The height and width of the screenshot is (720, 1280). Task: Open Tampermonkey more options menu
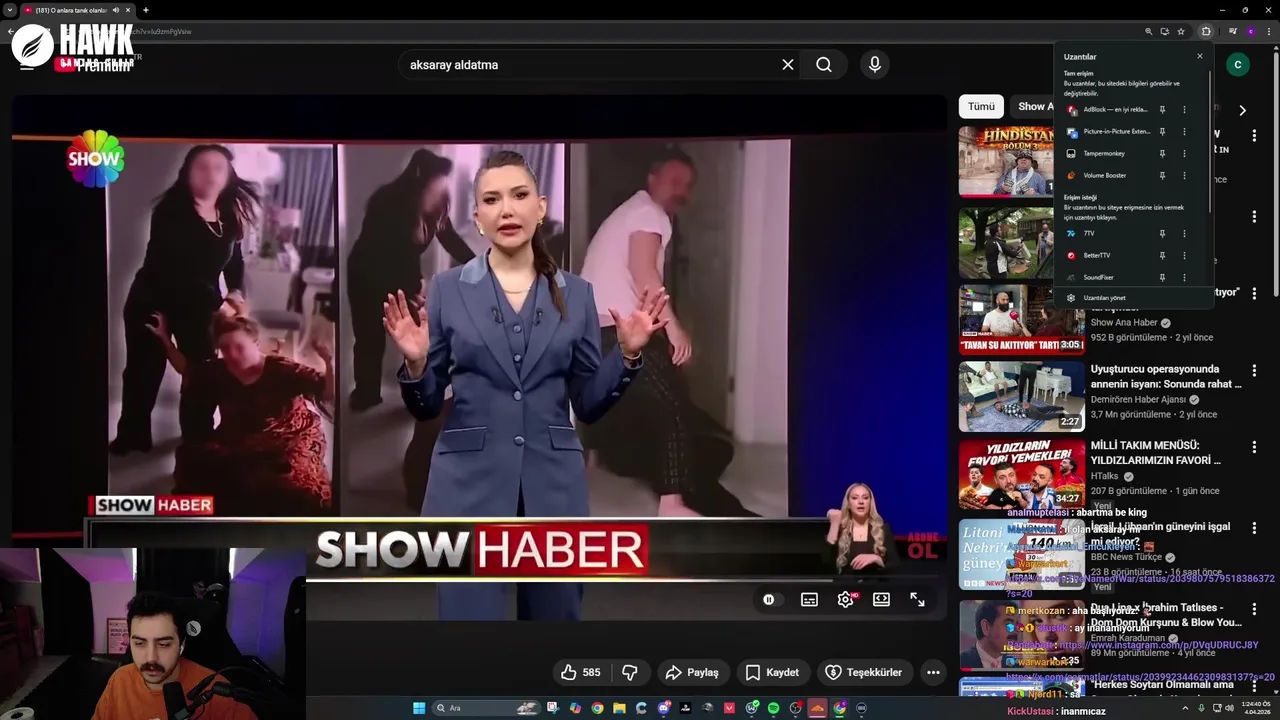pyautogui.click(x=1184, y=154)
